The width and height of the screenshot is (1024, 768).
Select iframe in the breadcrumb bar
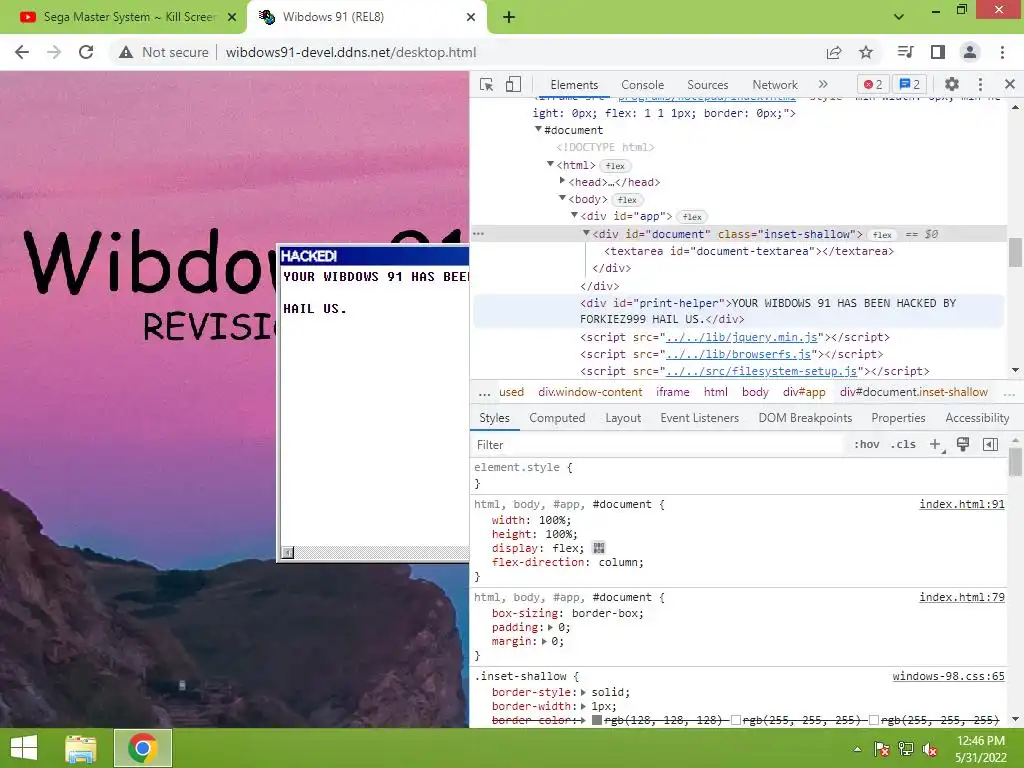673,392
